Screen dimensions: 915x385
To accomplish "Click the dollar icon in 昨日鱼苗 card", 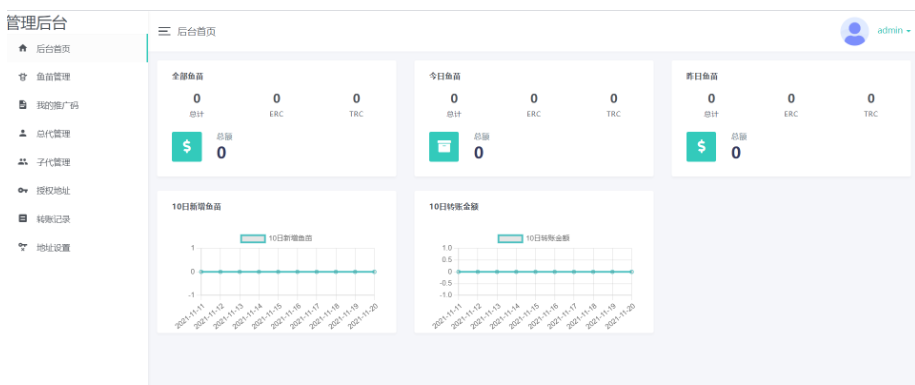I will pos(701,146).
